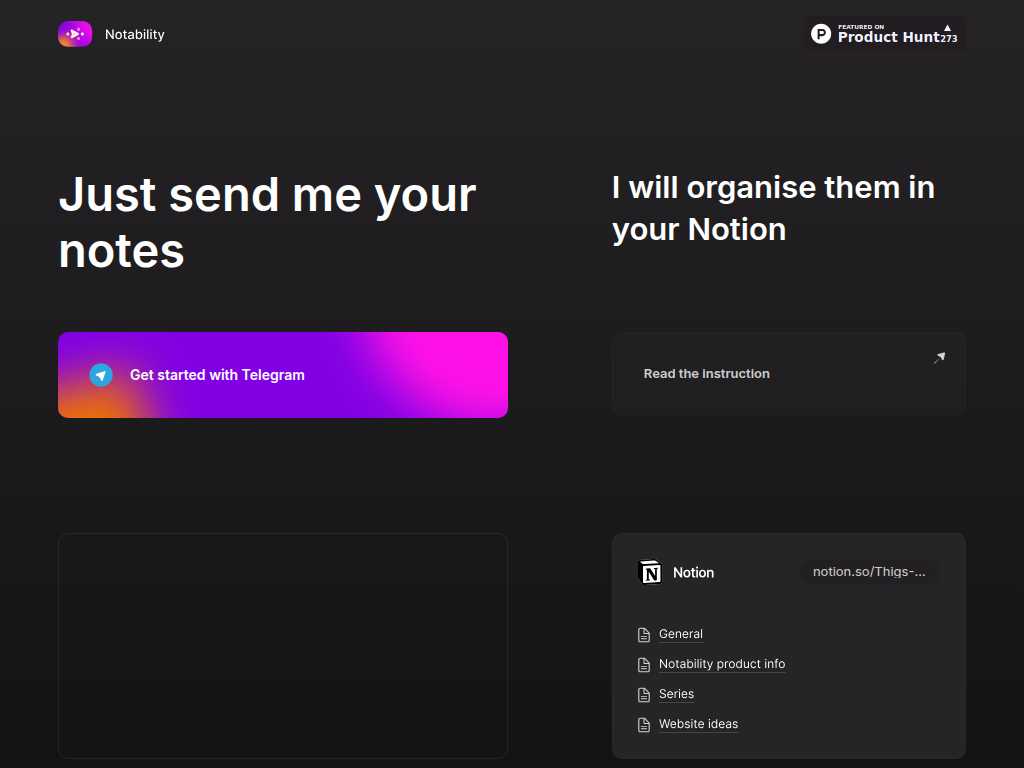Click the Product Hunt P logo
Image resolution: width=1024 pixels, height=768 pixels.
coord(821,33)
